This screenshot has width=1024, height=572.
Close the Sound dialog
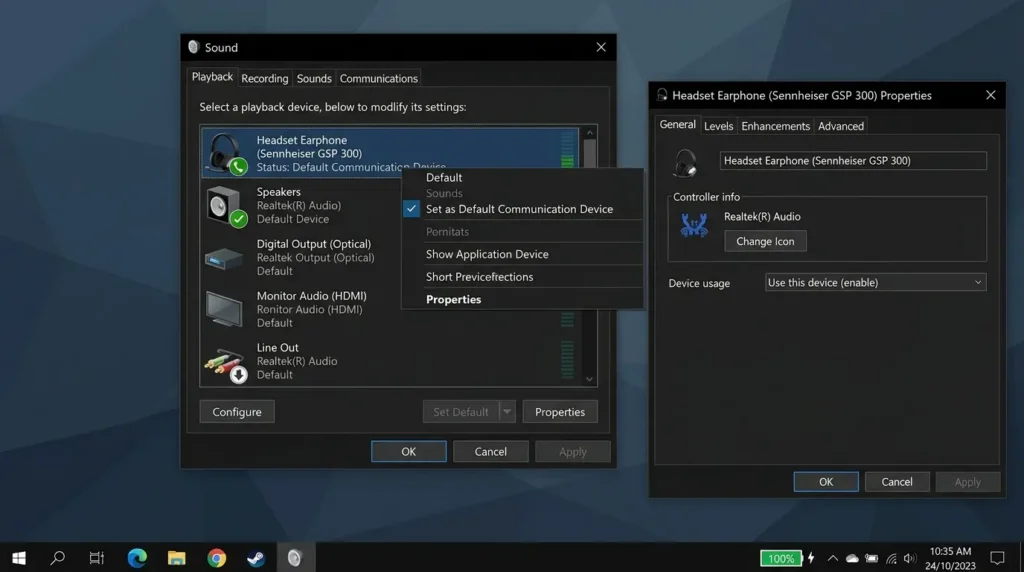(601, 47)
